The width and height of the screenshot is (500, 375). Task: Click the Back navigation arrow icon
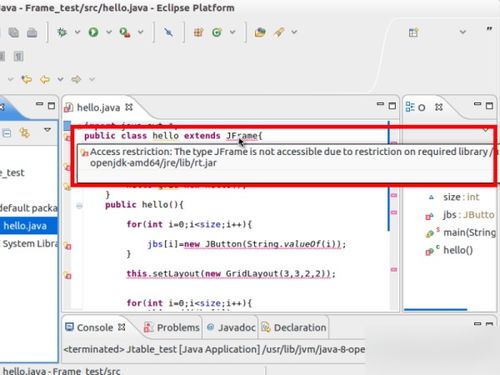click(45, 79)
